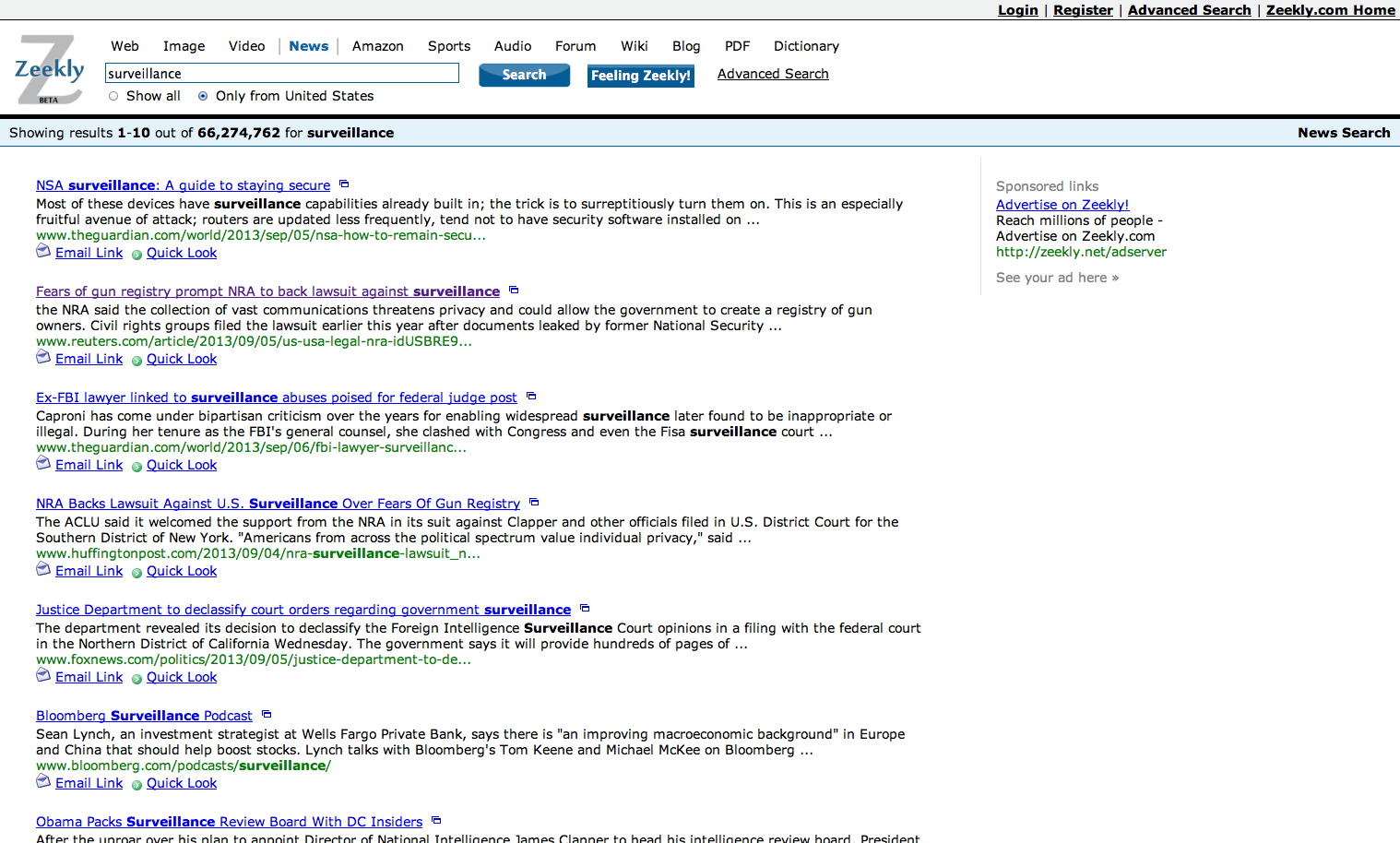Select Only from United States option
The image size is (1400, 843).
coord(203,96)
